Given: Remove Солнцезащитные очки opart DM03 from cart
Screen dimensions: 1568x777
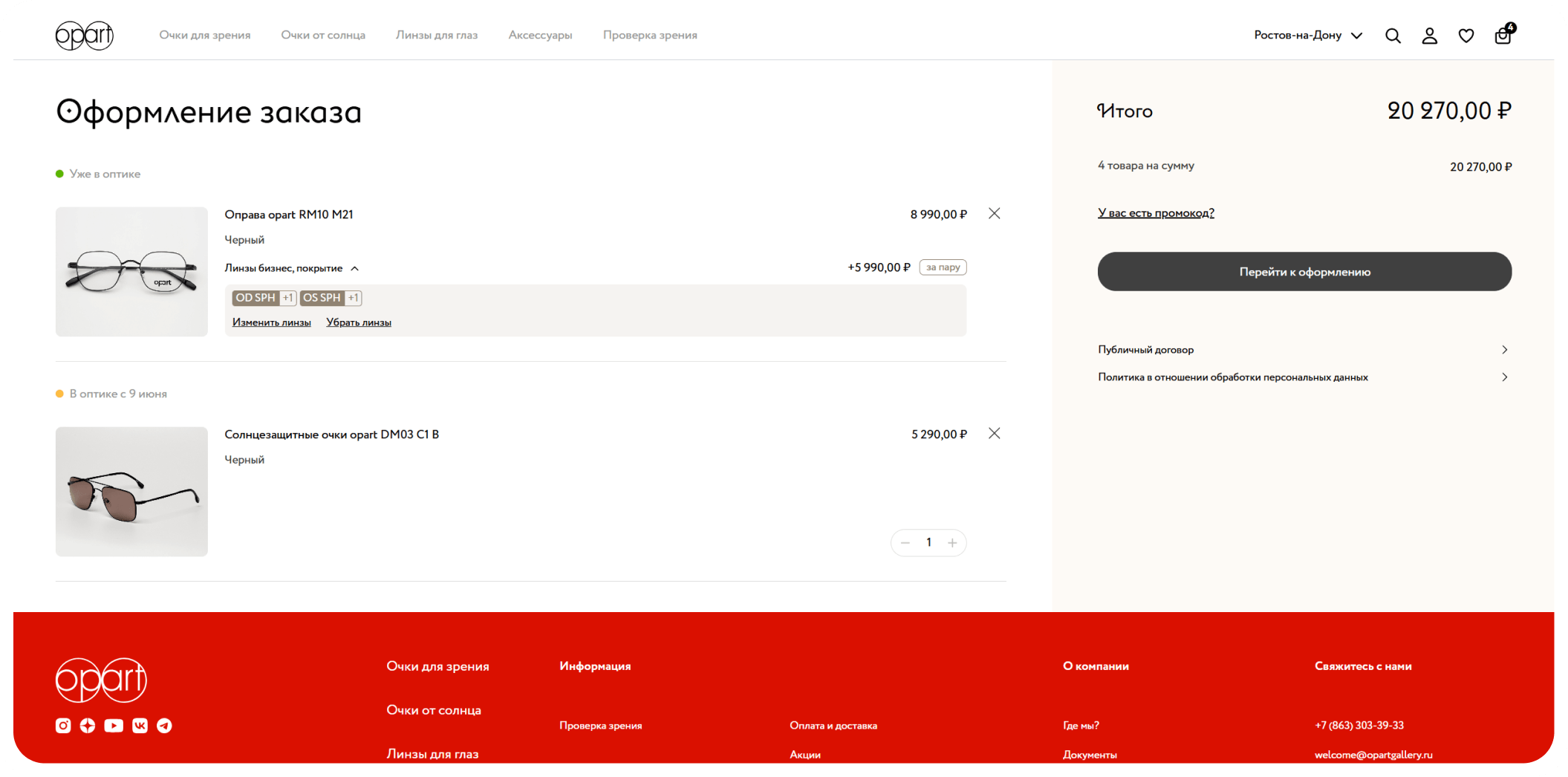Looking at the screenshot, I should 994,434.
